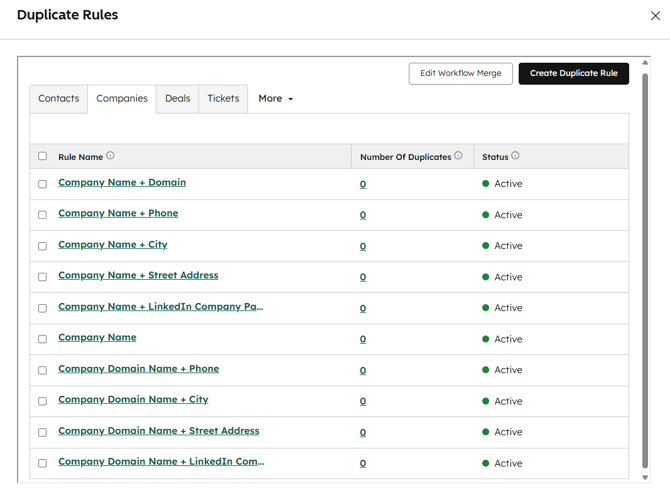This screenshot has width=670, height=503.
Task: Expand the More tabs dropdown
Action: (276, 99)
